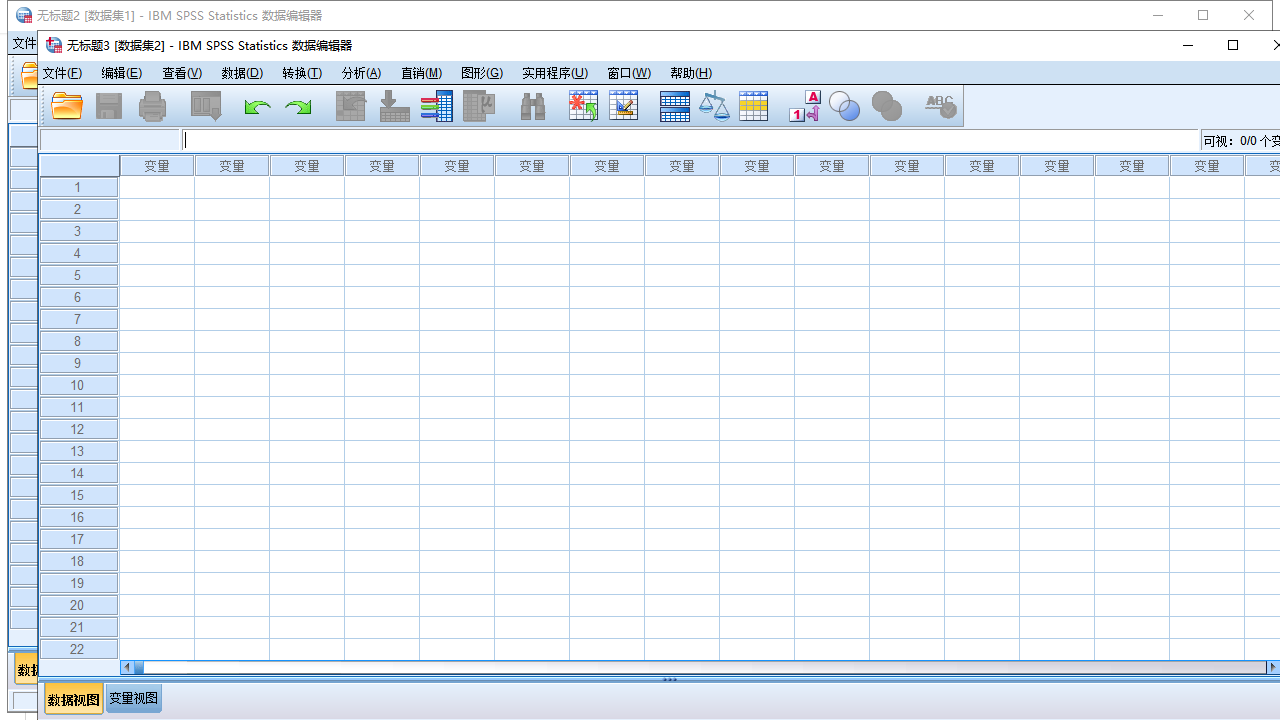Click Show all variables icon

point(887,106)
